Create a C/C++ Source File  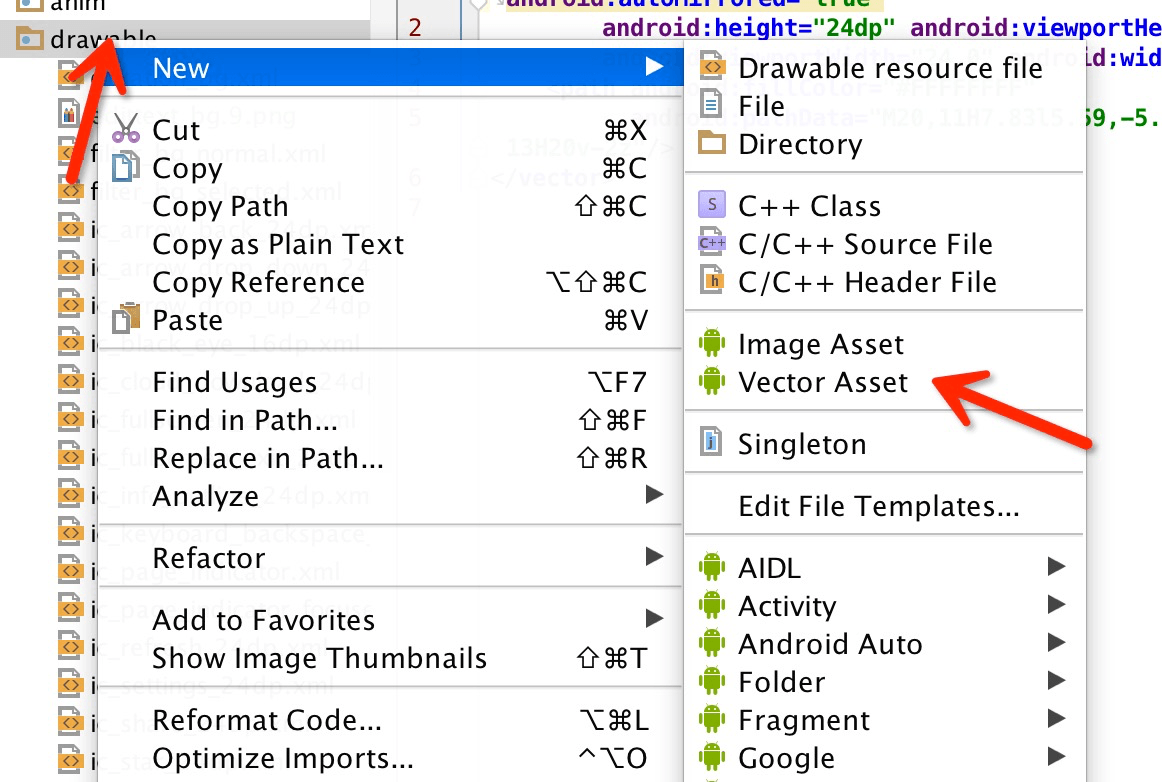[886, 244]
